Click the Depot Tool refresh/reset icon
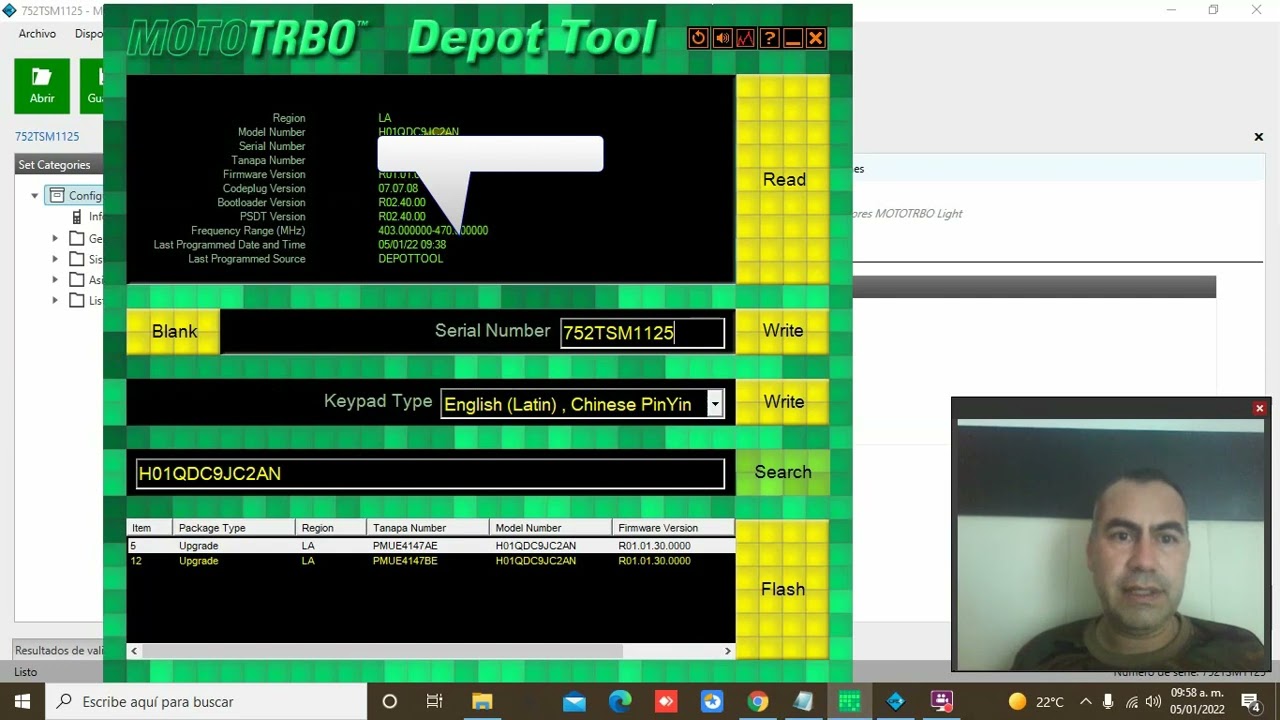The width and height of the screenshot is (1280, 720). pos(698,38)
